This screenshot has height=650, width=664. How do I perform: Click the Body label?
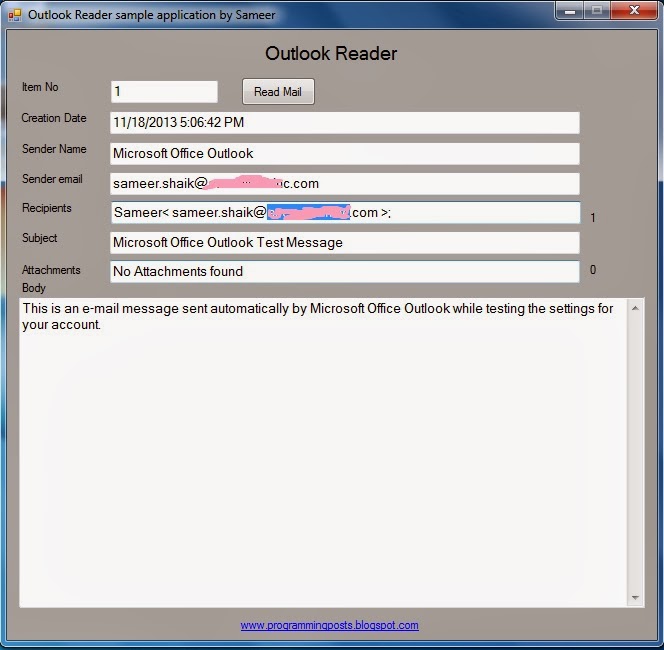click(x=33, y=288)
